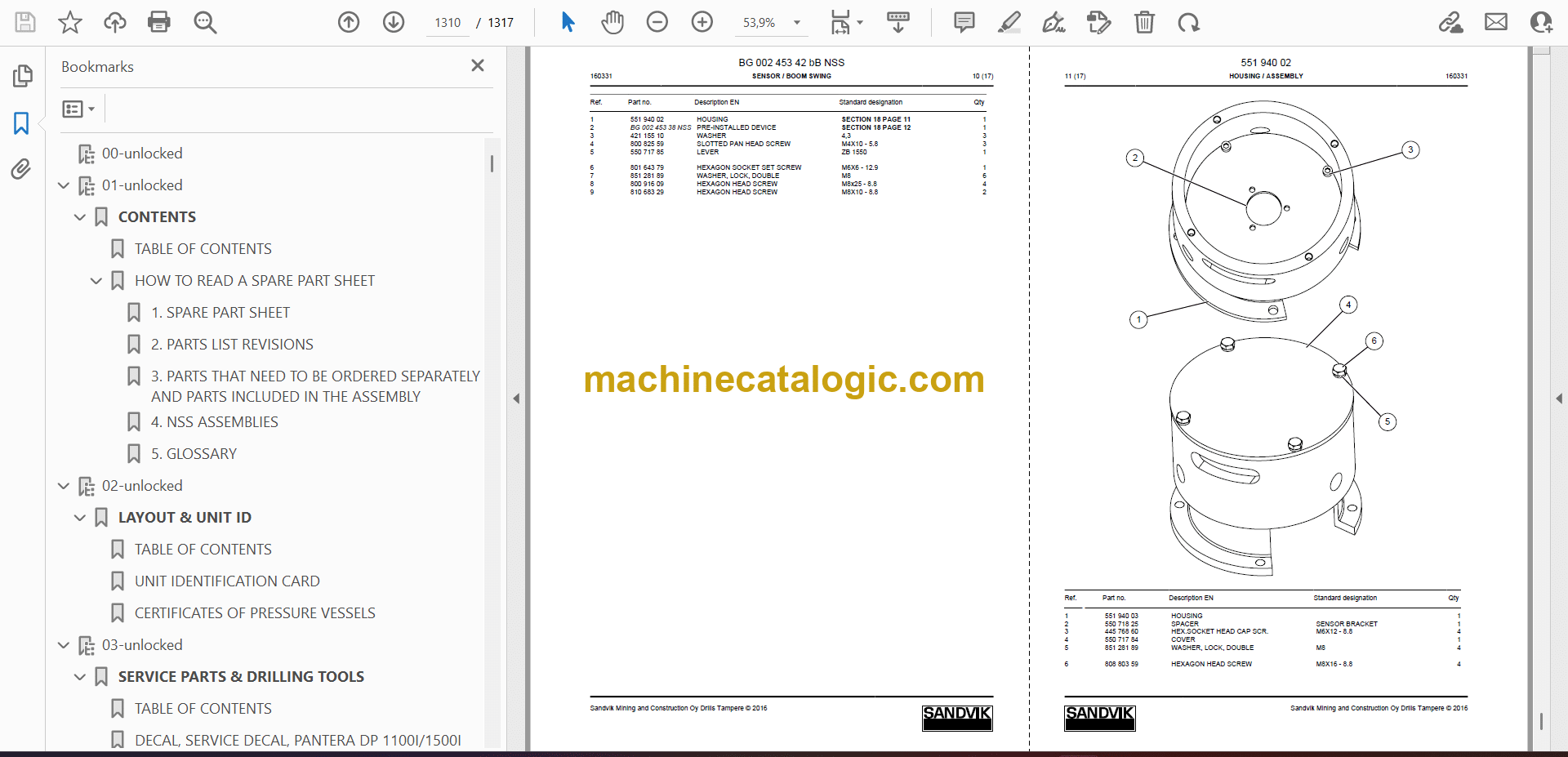Share a link to the document
This screenshot has height=757, width=1568.
[1451, 22]
